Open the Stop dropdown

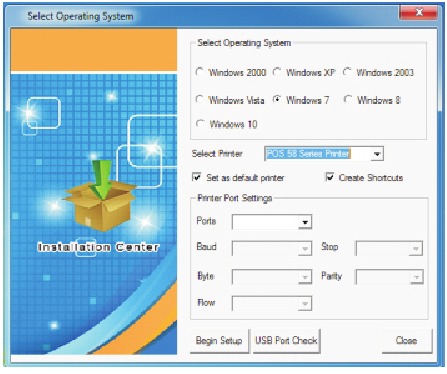(416, 249)
